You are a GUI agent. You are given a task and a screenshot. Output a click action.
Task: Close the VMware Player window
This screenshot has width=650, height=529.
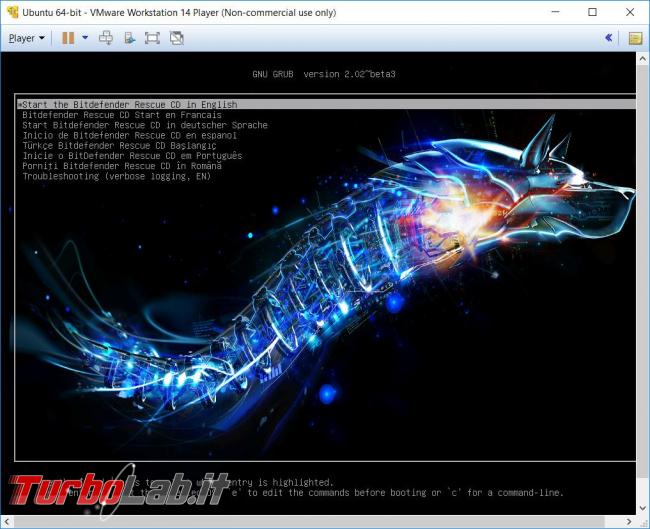pyautogui.click(x=630, y=12)
